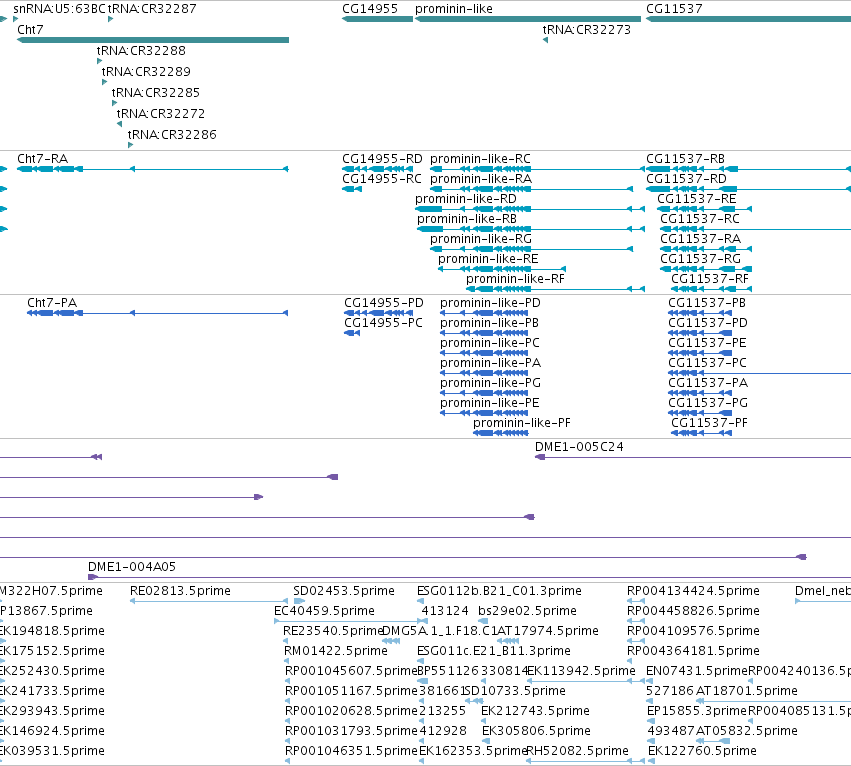The width and height of the screenshot is (851, 766).
Task: Click the prominin-like-RA transcript label
Action: [481, 179]
